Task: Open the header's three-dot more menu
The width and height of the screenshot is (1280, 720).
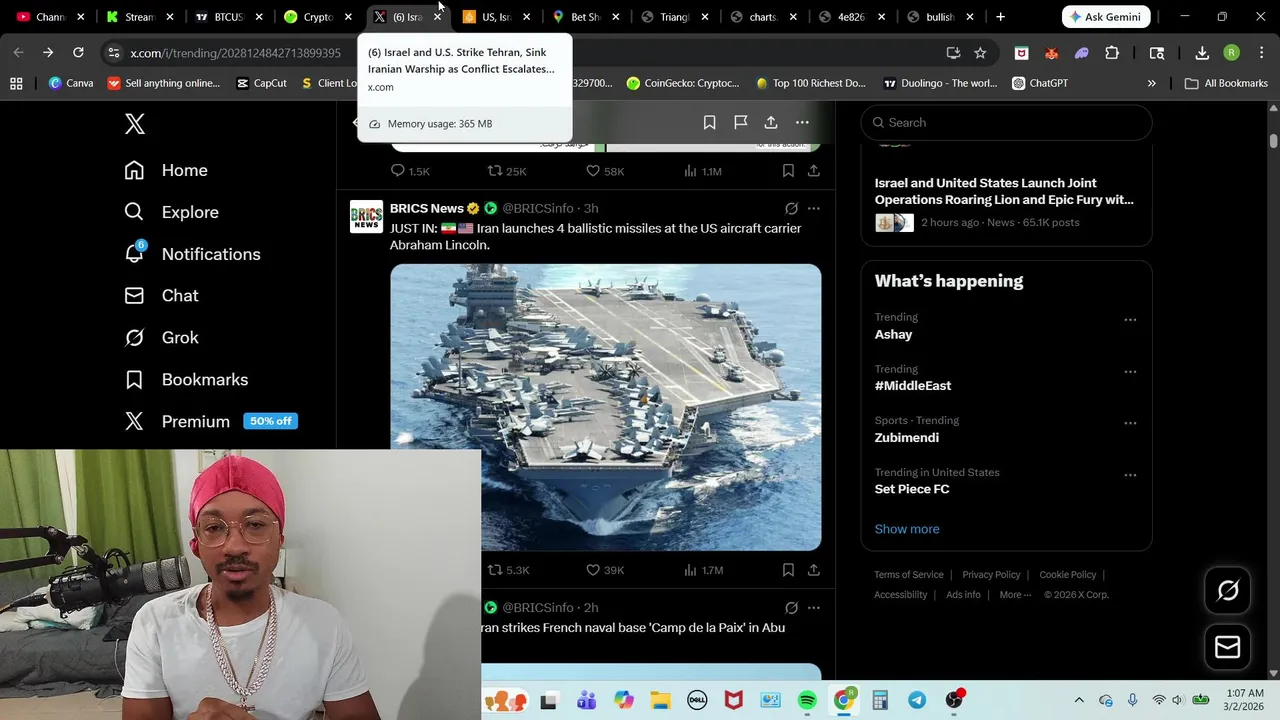Action: click(x=802, y=122)
